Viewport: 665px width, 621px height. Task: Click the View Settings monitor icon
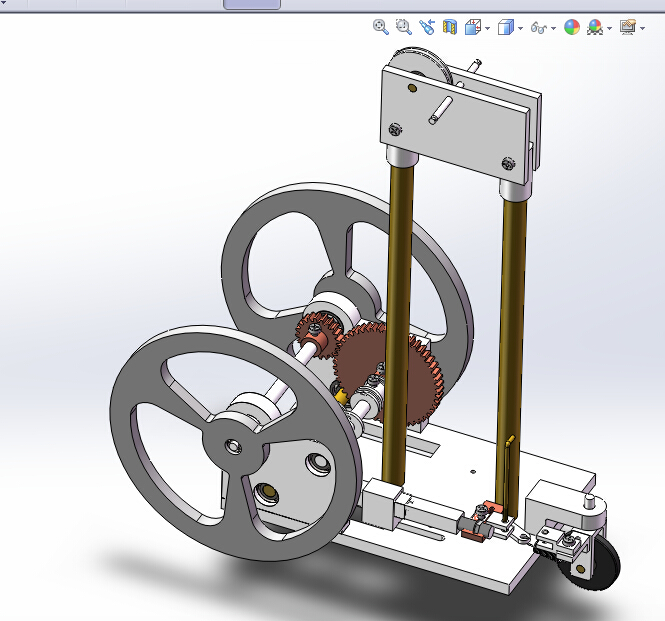[628, 27]
